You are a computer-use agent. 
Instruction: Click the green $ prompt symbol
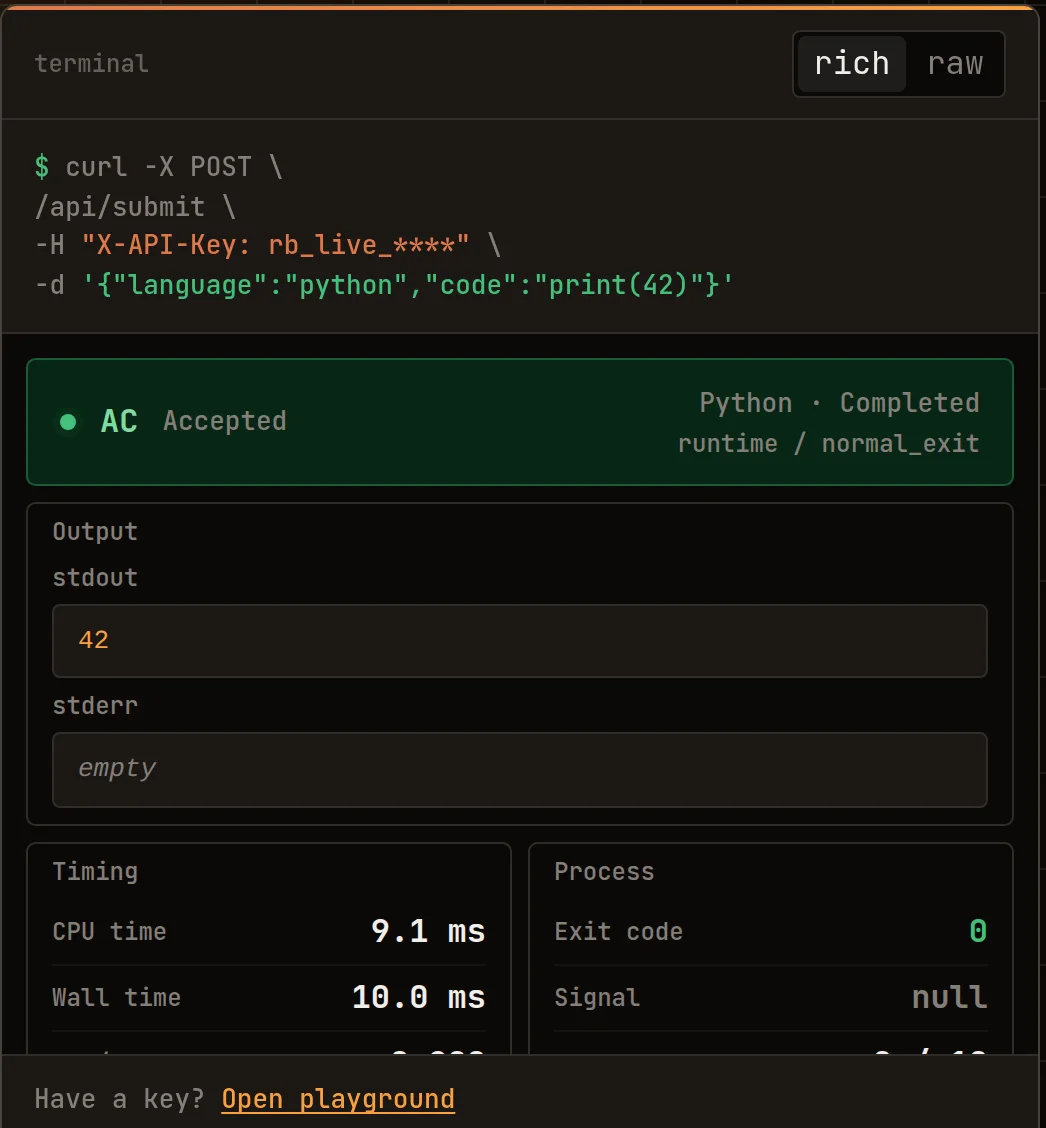(x=42, y=167)
